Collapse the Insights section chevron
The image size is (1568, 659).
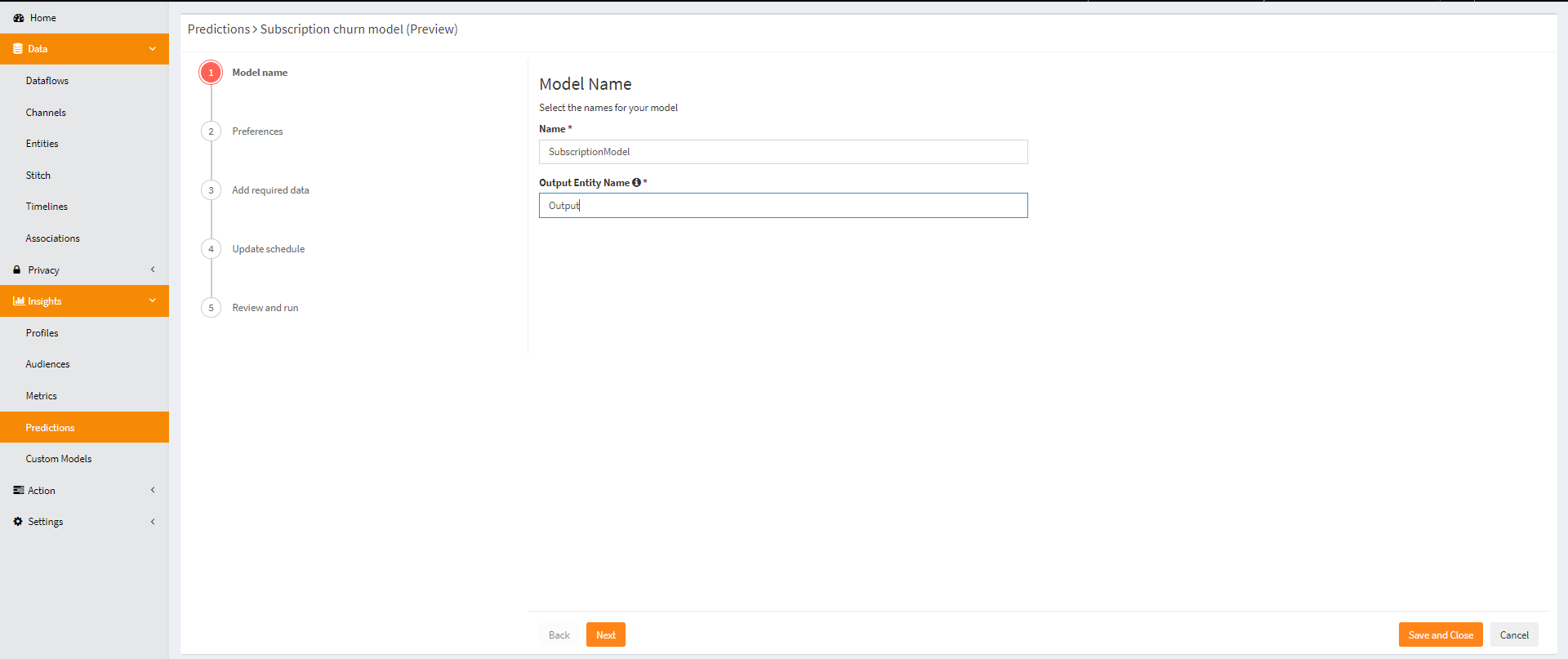click(153, 301)
